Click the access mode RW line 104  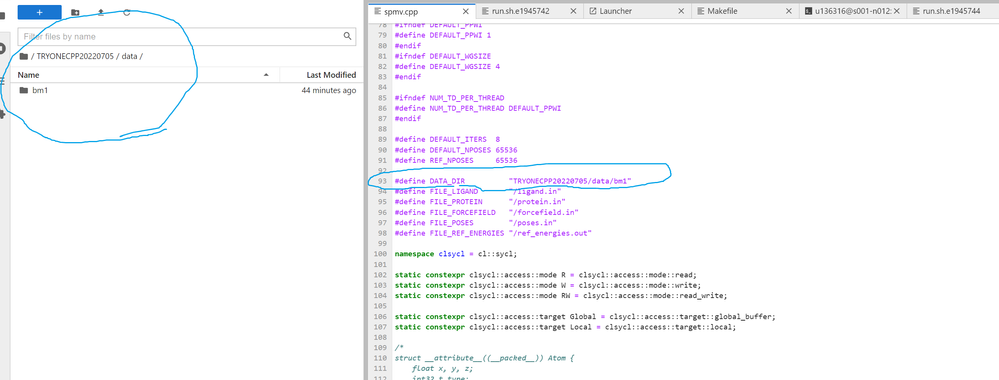(561, 295)
